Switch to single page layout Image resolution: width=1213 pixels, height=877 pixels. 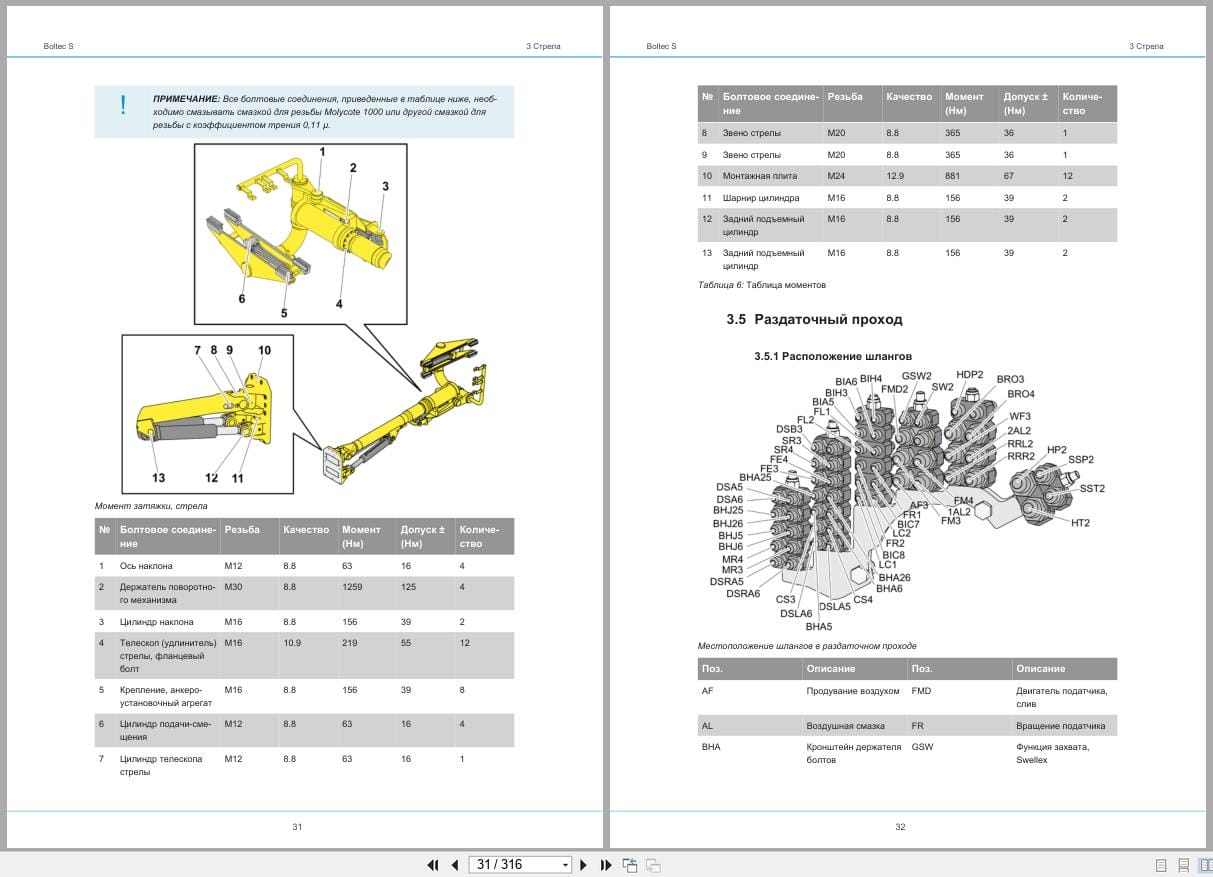[1161, 864]
